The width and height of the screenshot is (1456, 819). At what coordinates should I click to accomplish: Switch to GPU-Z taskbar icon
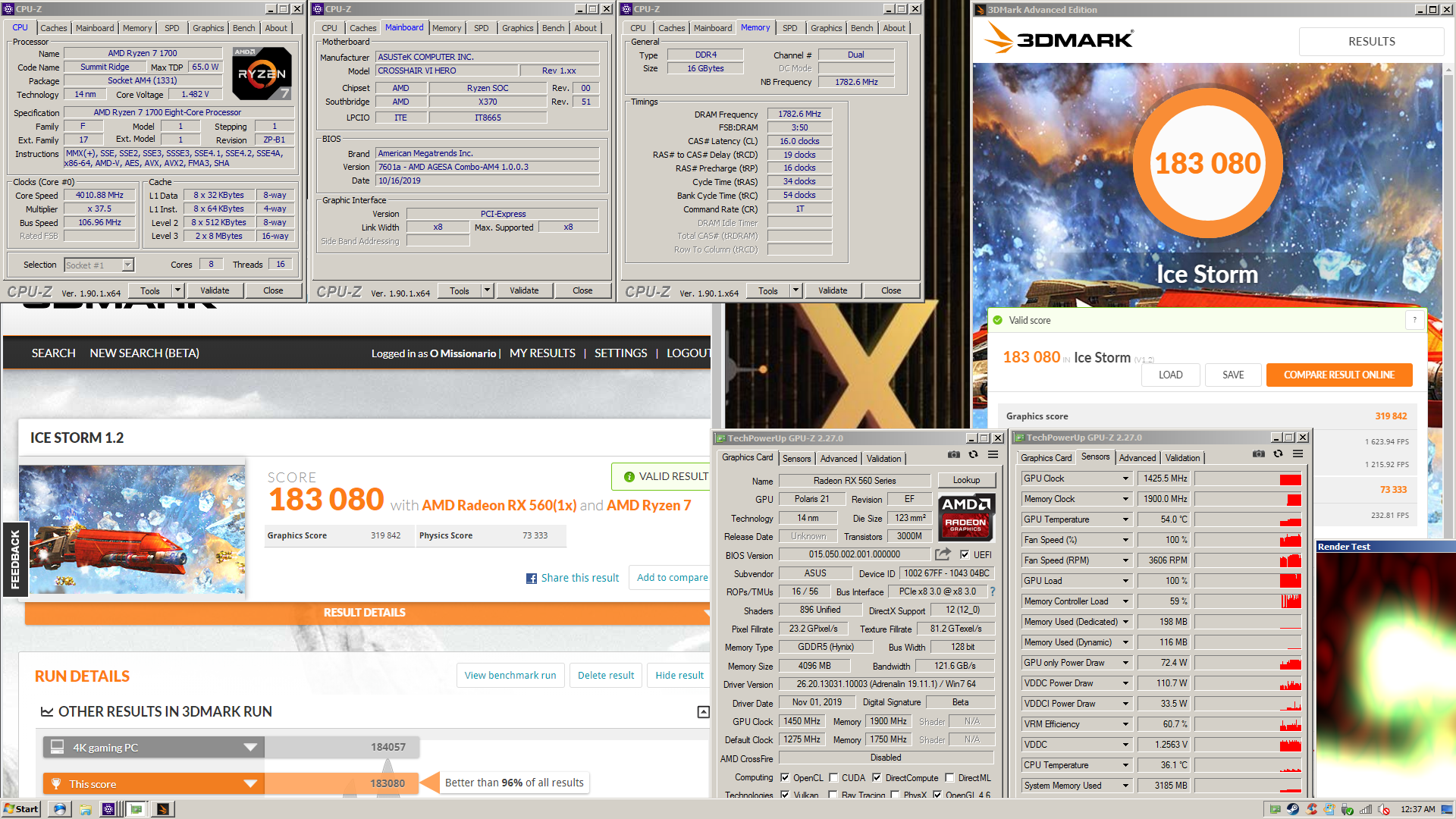point(136,809)
